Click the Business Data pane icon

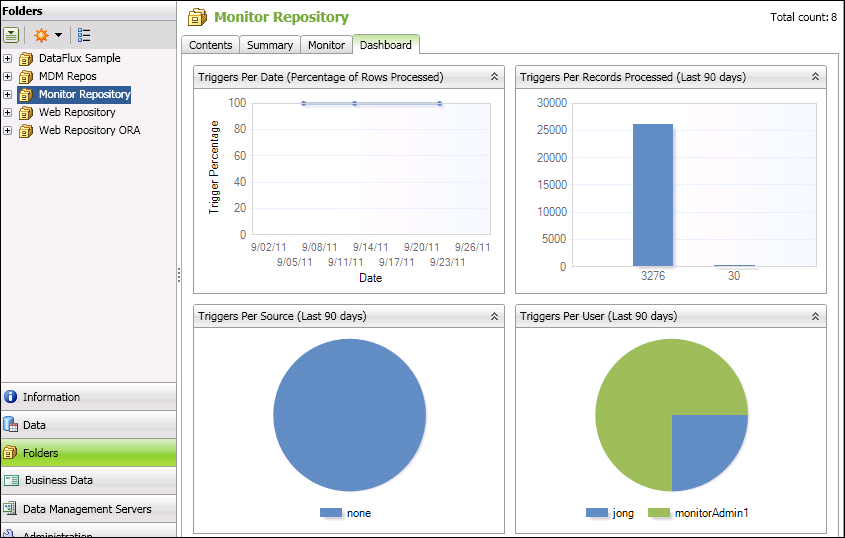point(11,481)
